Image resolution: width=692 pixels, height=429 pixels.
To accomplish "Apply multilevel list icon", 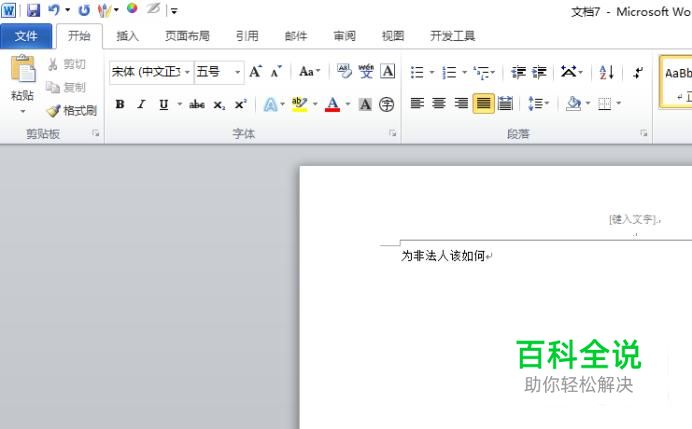I will click(x=481, y=72).
